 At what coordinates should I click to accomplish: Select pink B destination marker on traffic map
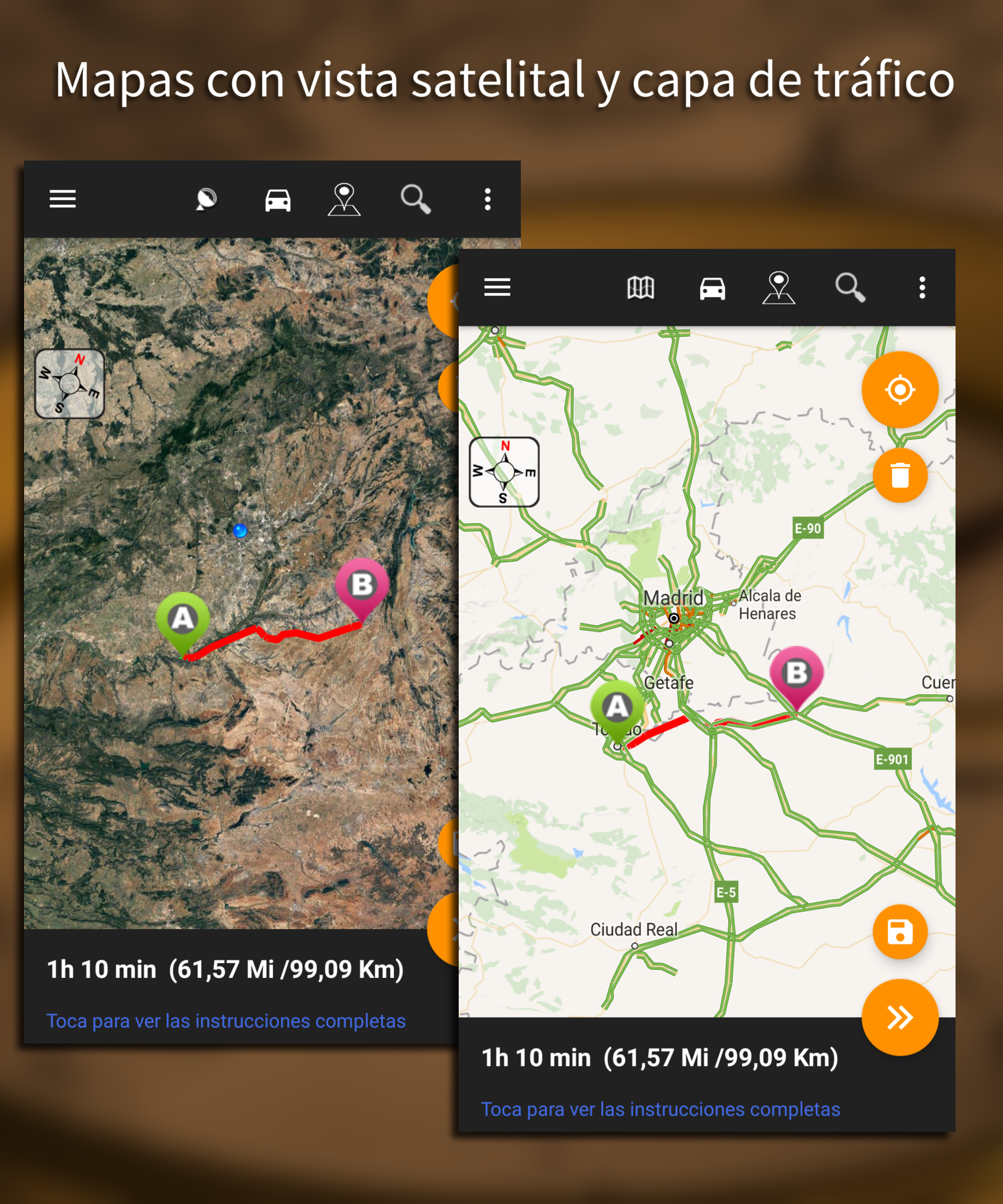(x=796, y=677)
